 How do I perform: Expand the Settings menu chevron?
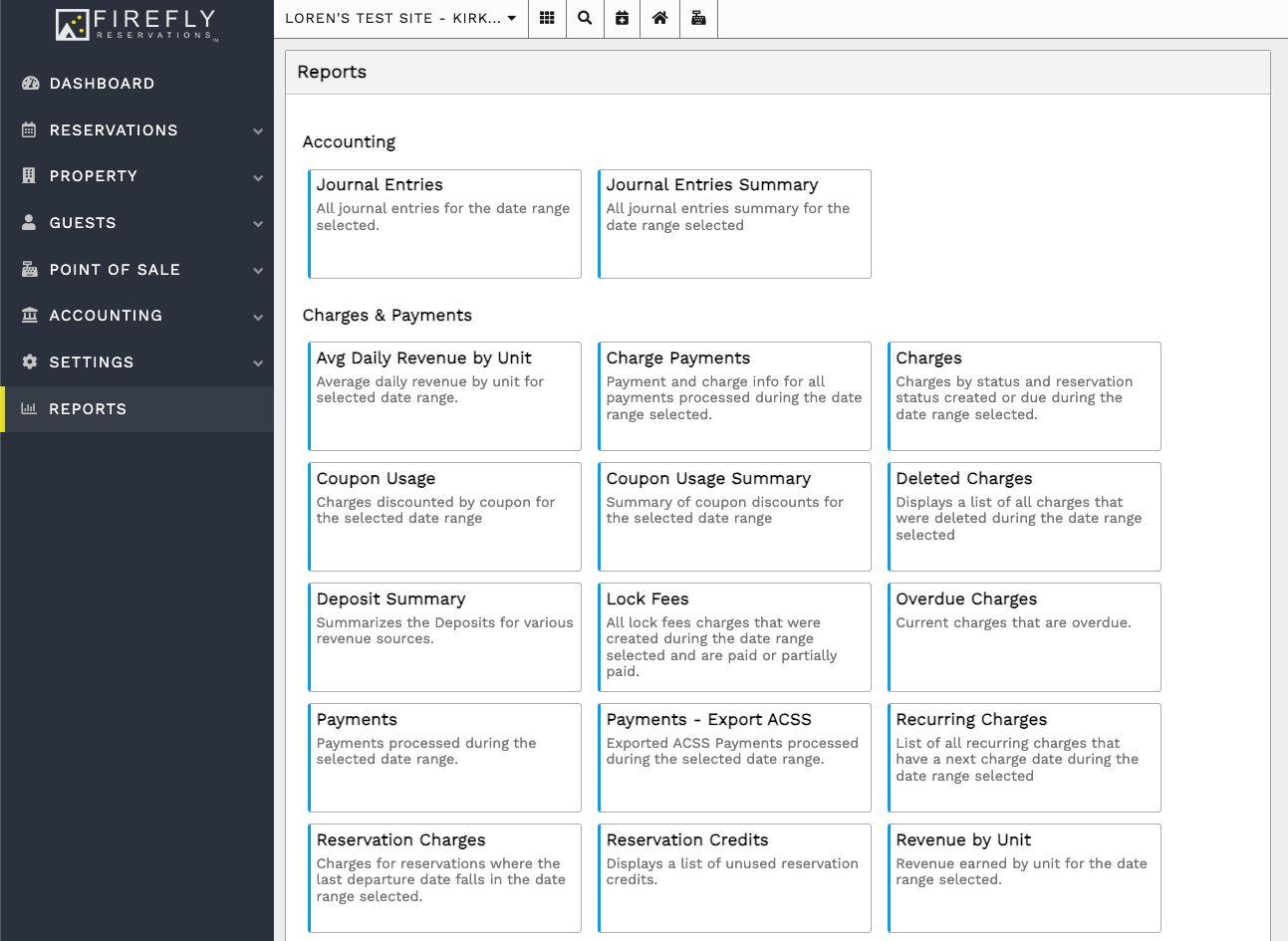pyautogui.click(x=258, y=363)
